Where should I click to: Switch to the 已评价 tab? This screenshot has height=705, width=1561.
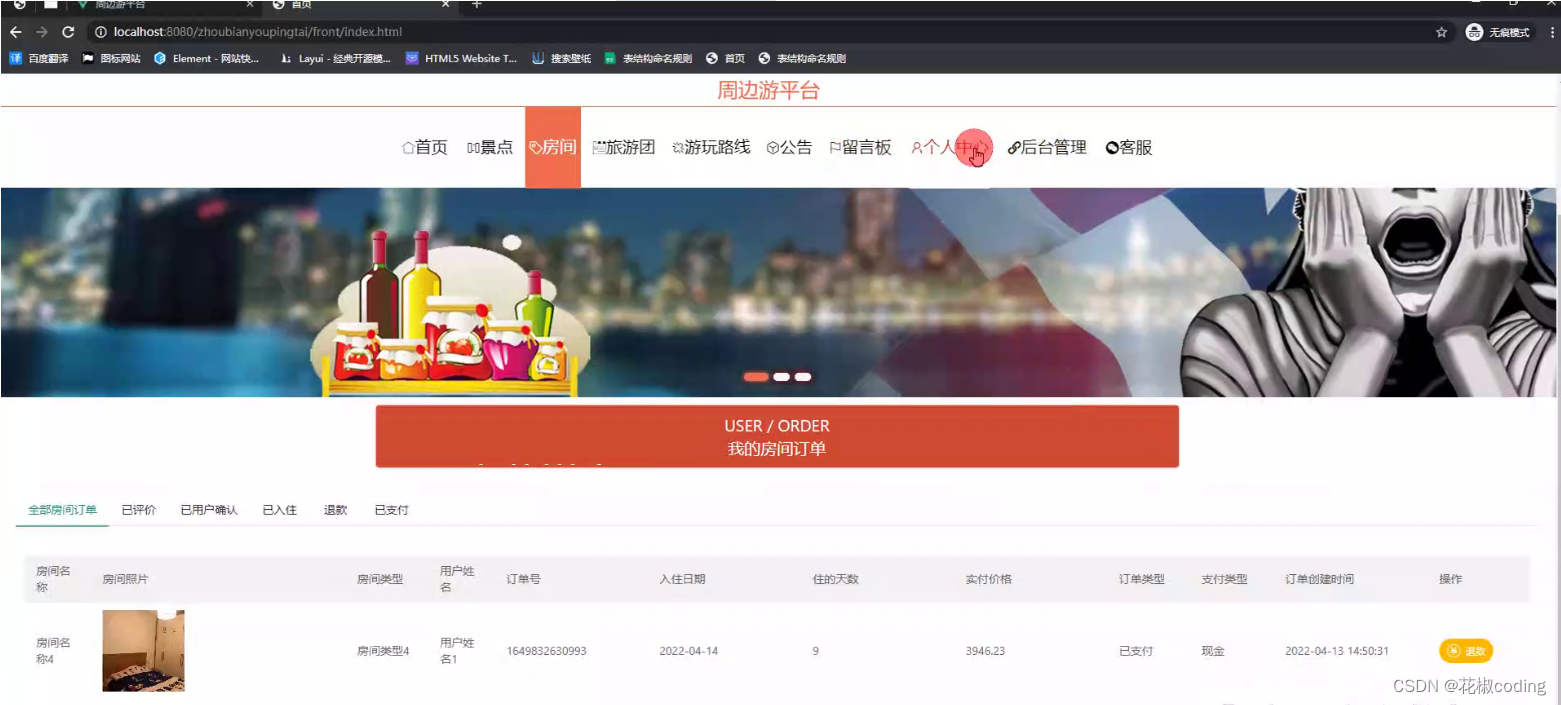(138, 510)
